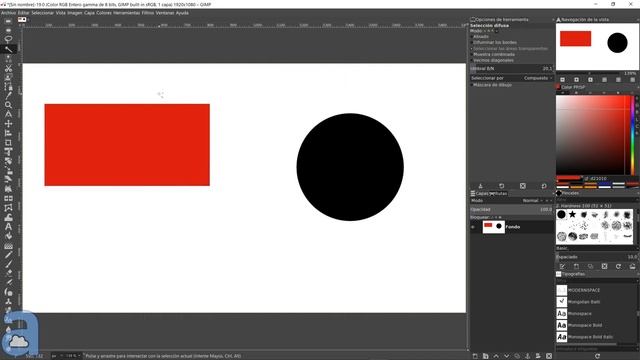
Task: Open status bar zoom percentage dropdown
Action: tap(72, 356)
